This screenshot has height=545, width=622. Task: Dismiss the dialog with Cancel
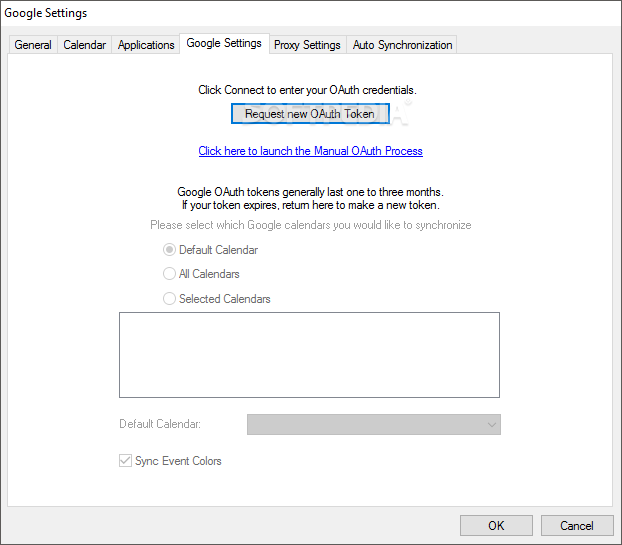coord(577,526)
